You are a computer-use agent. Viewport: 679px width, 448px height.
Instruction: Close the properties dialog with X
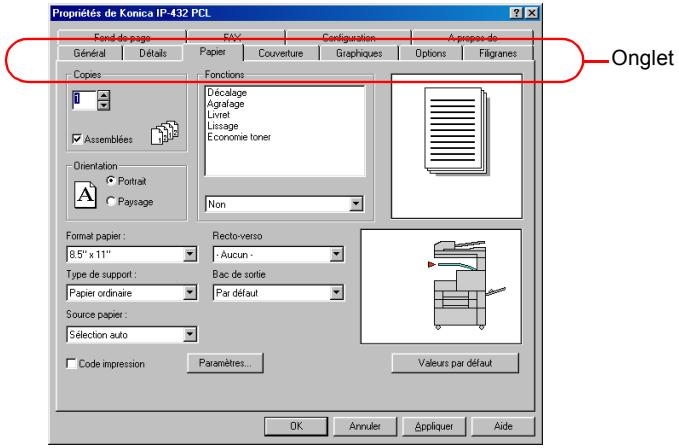531,13
